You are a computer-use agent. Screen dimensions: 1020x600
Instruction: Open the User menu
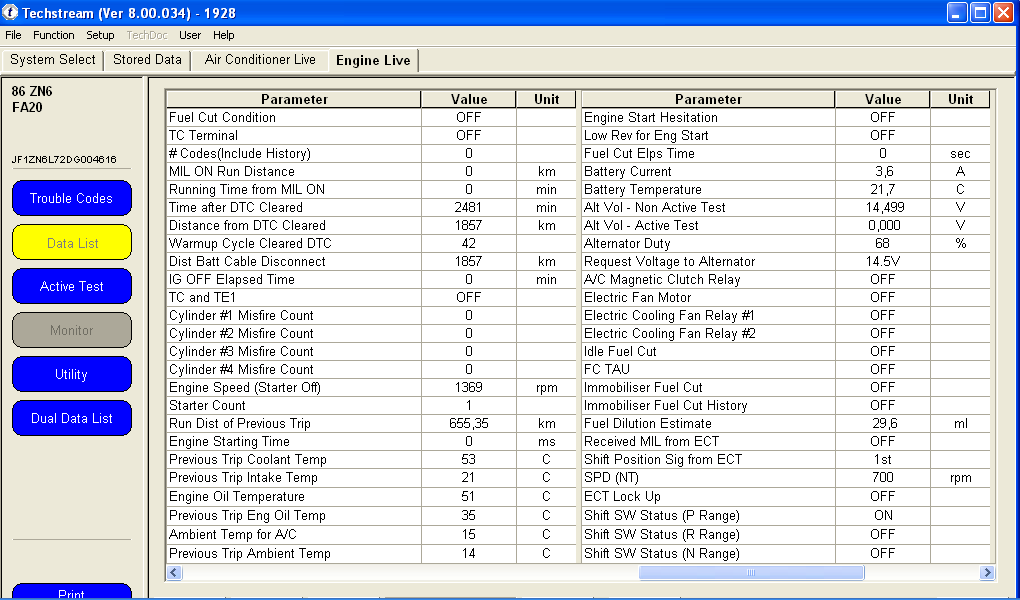click(x=190, y=35)
